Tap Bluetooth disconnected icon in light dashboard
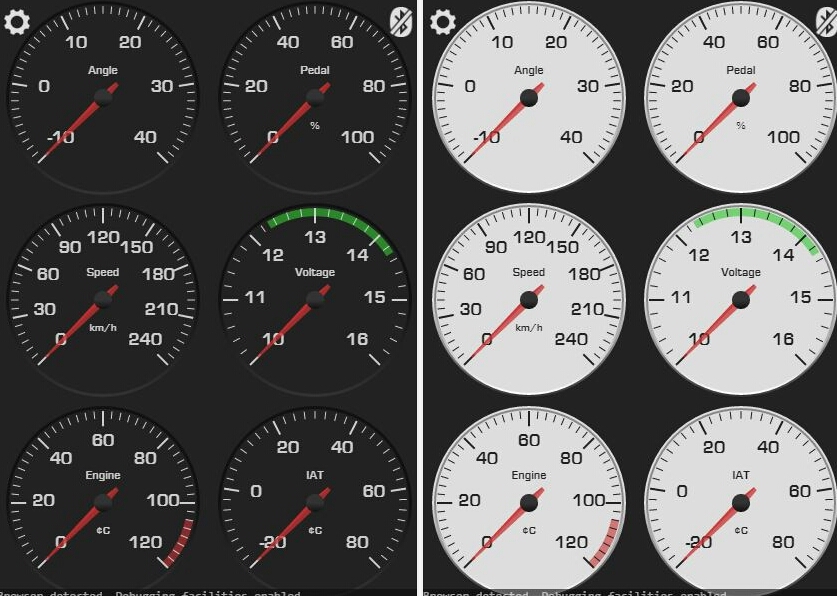Image resolution: width=837 pixels, height=596 pixels. (826, 21)
